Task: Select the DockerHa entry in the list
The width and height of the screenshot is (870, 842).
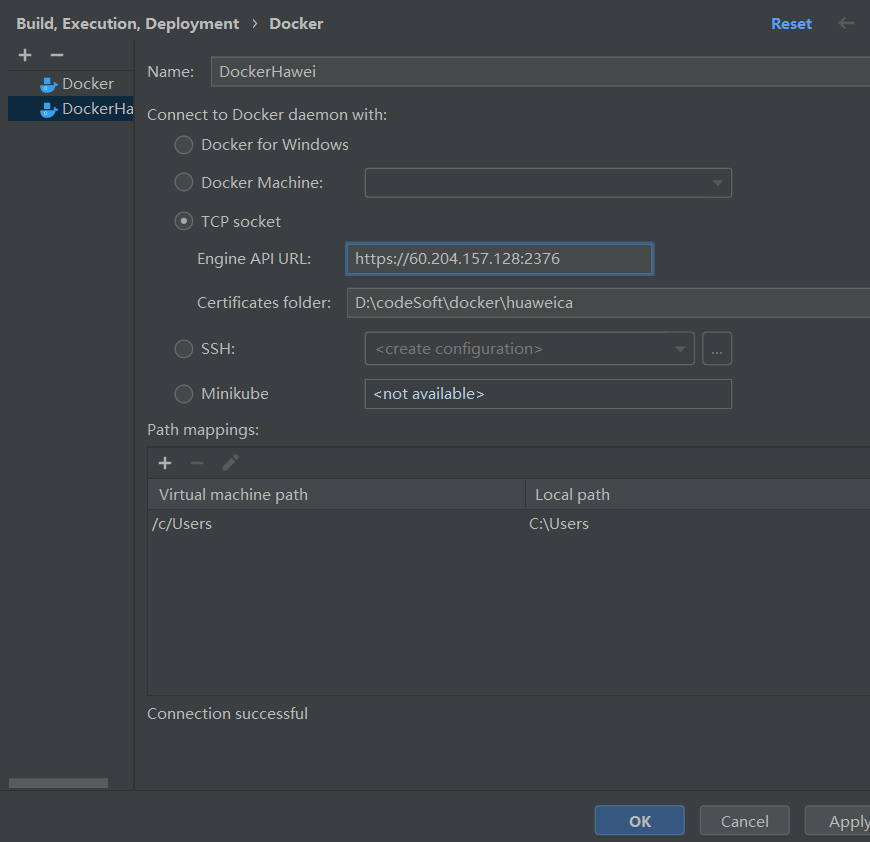Action: coord(70,109)
